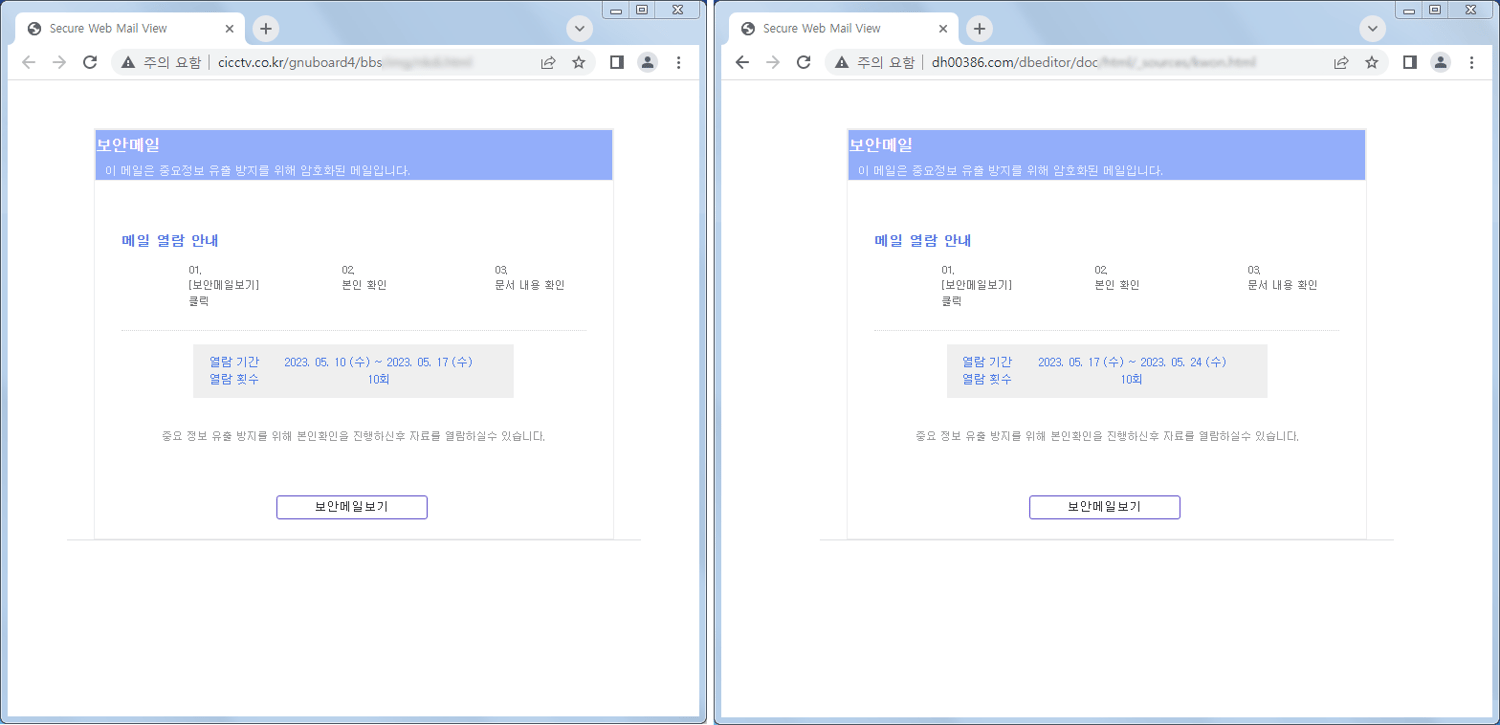Screen dimensions: 1500x725
Task: Bookmark page with star in right window
Action: 1371,62
